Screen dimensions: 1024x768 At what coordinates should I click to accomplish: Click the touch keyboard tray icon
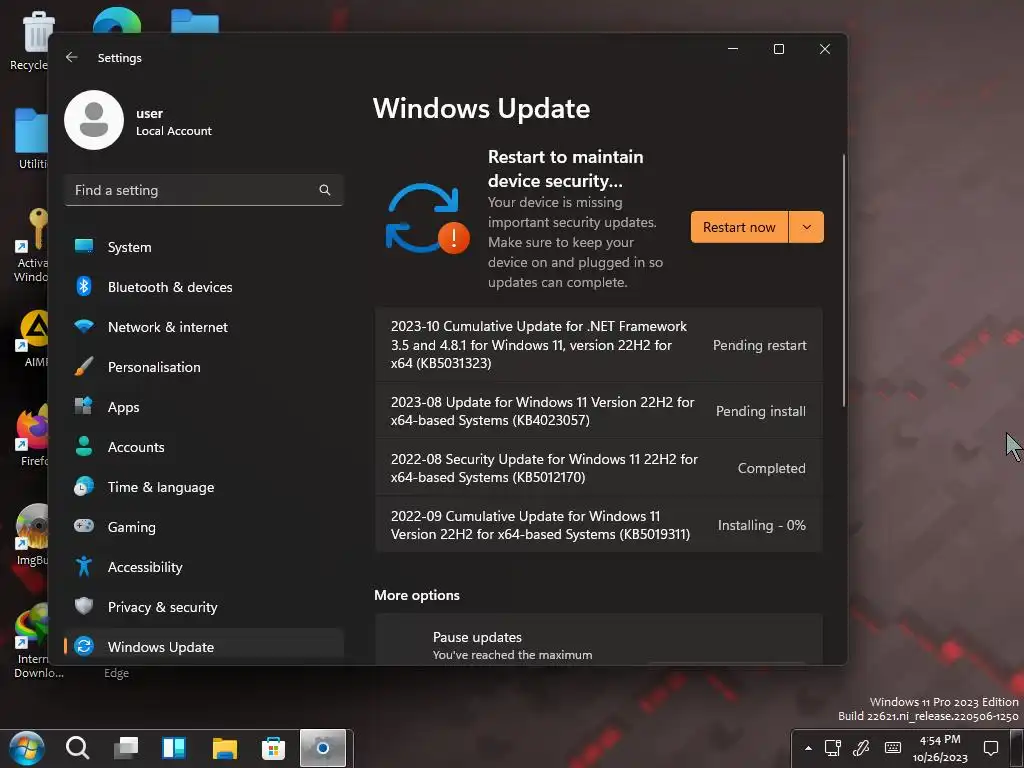[x=893, y=748]
